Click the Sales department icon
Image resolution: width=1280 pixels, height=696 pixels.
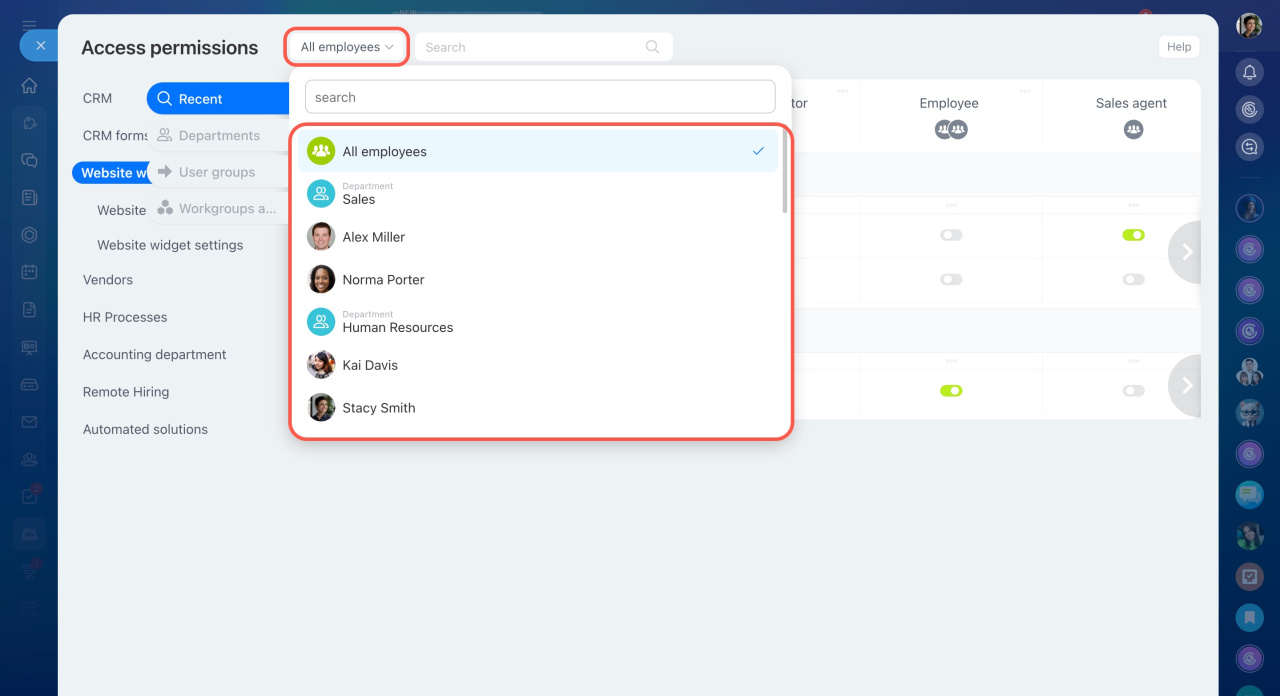tap(321, 194)
